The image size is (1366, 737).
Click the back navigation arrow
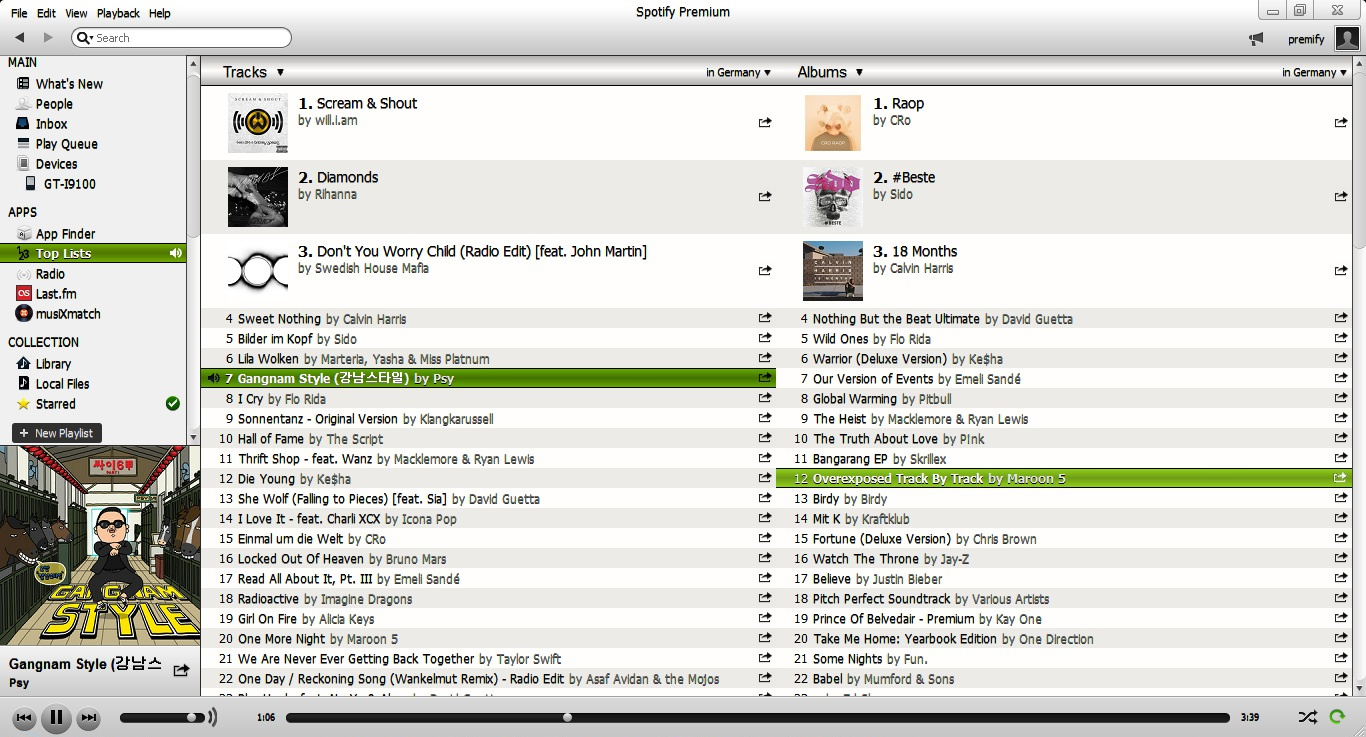point(19,38)
